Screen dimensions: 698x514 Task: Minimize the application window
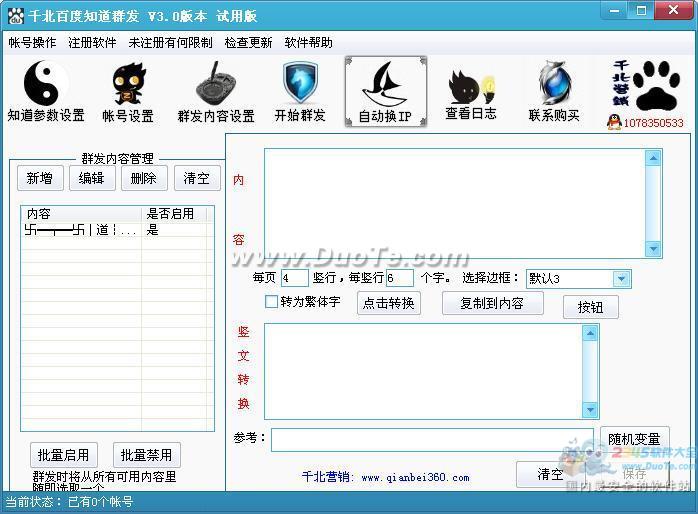click(615, 11)
